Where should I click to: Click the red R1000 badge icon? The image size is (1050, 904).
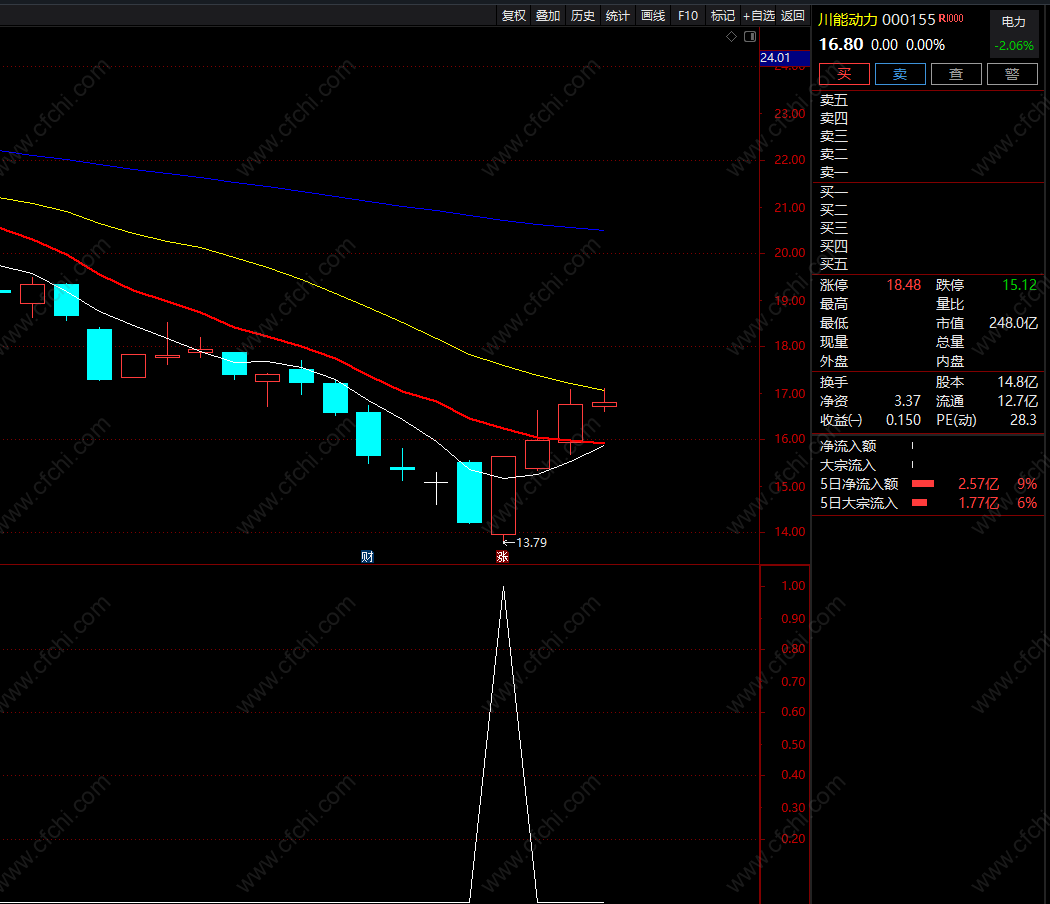pyautogui.click(x=951, y=19)
